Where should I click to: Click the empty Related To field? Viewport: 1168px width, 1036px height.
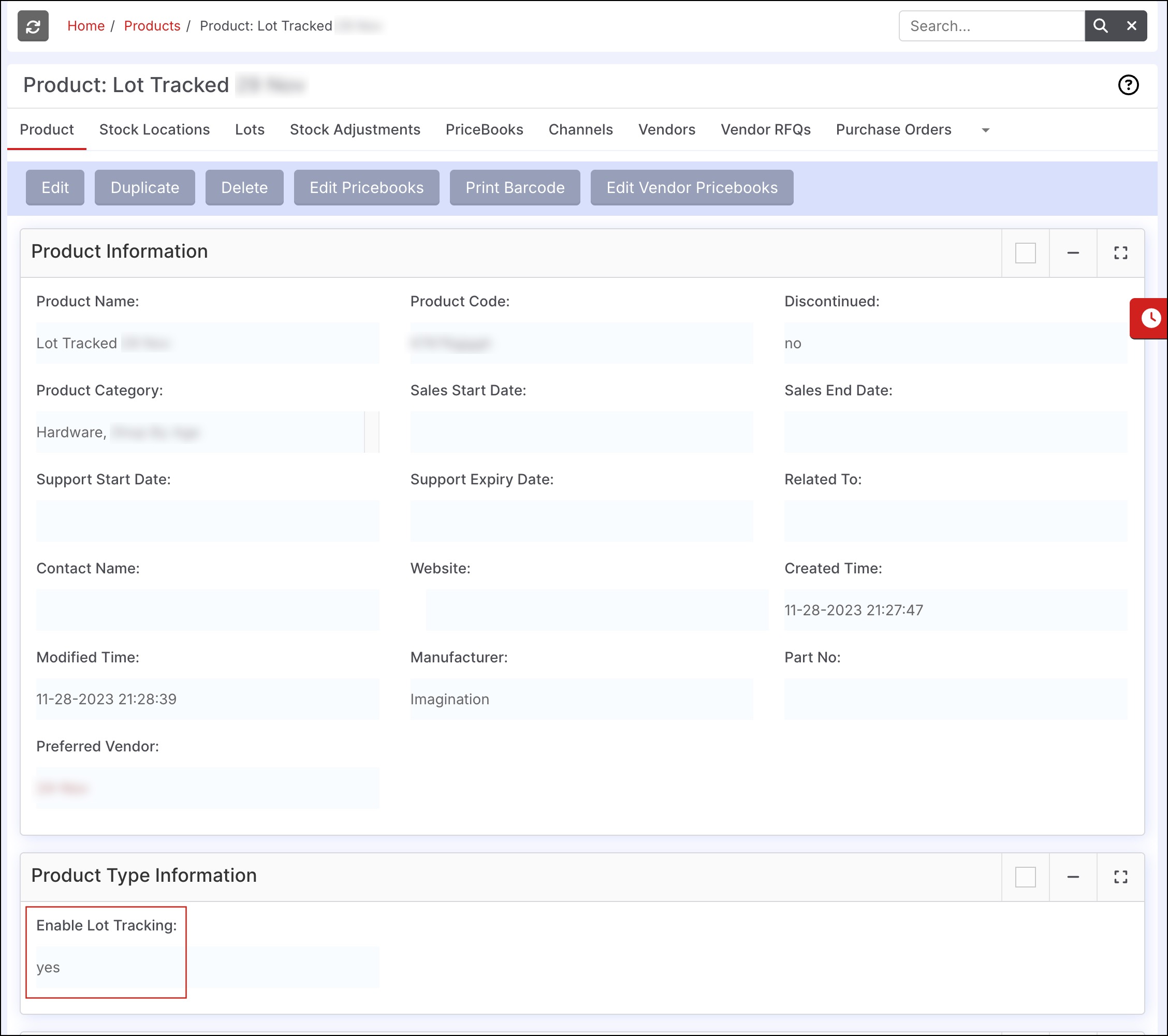coord(955,522)
